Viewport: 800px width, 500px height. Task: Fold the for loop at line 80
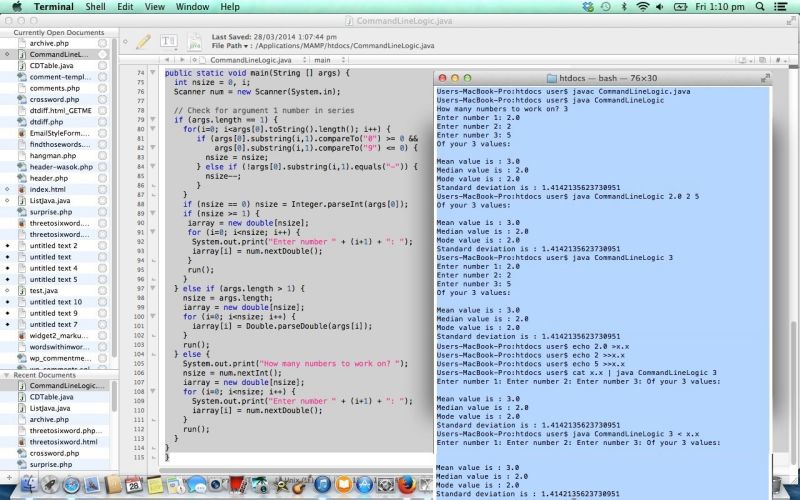tap(153, 129)
